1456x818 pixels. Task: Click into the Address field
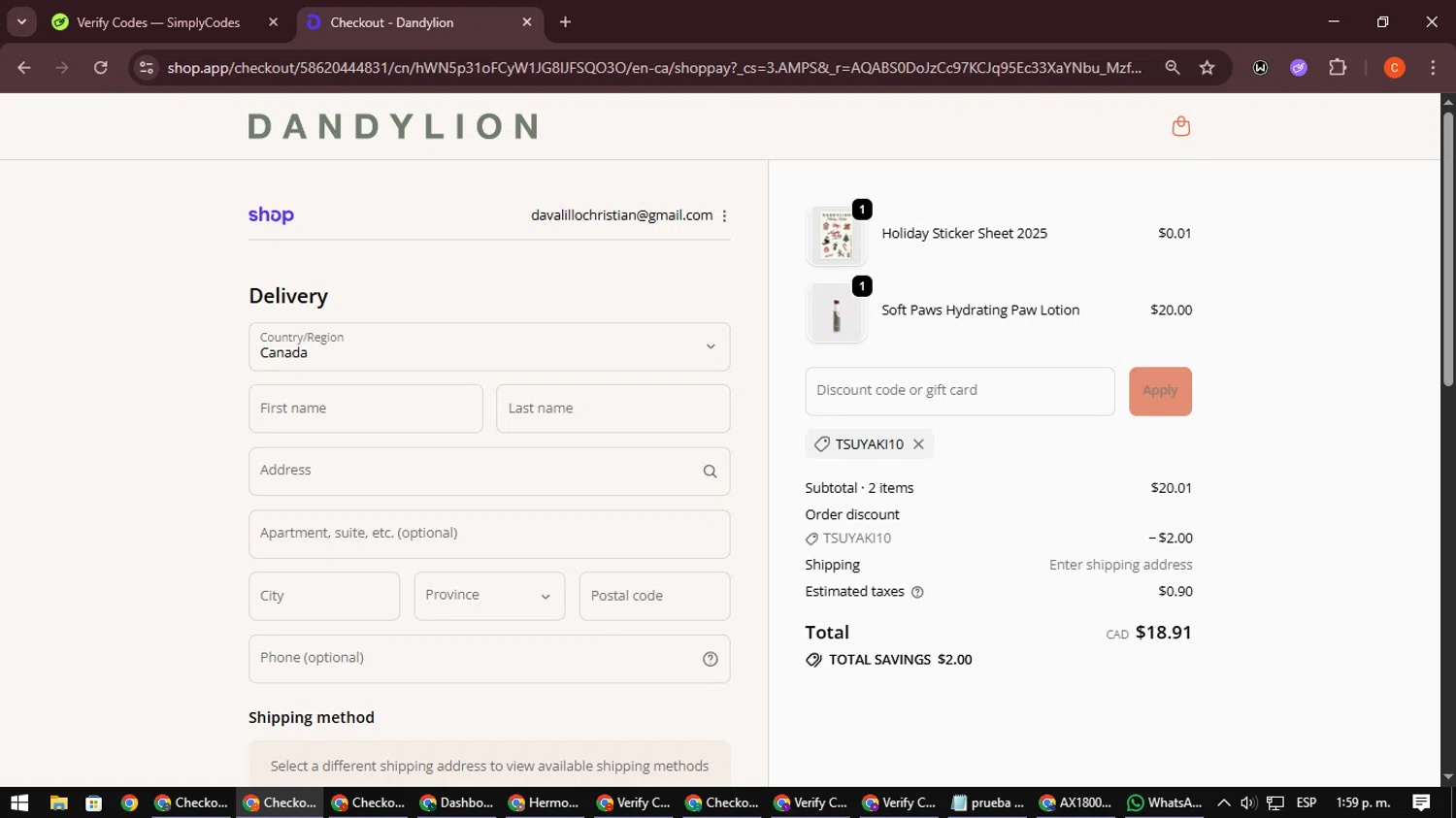click(x=489, y=472)
